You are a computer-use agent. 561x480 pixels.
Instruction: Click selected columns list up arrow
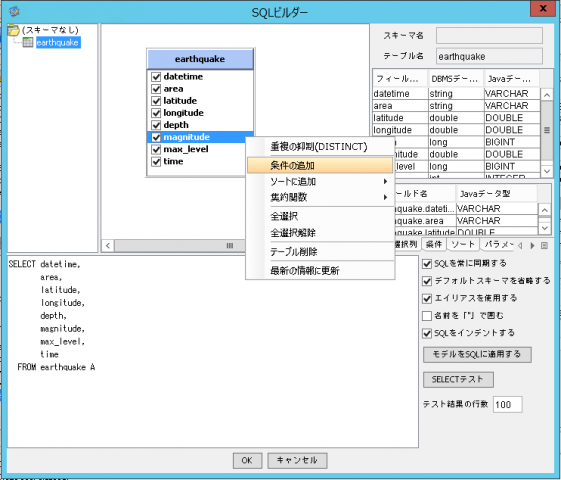tap(545, 210)
